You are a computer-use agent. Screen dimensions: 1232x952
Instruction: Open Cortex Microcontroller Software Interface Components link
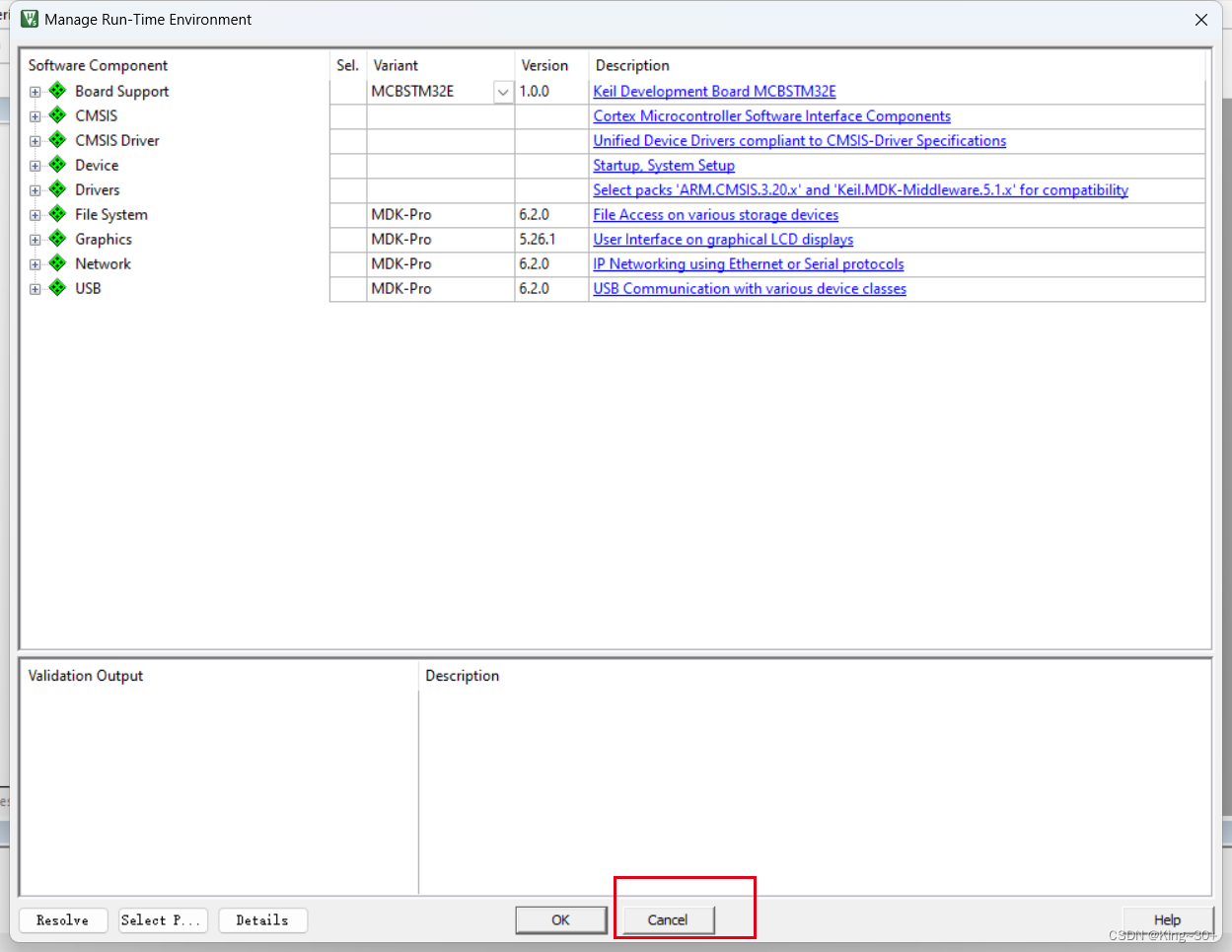(x=771, y=115)
